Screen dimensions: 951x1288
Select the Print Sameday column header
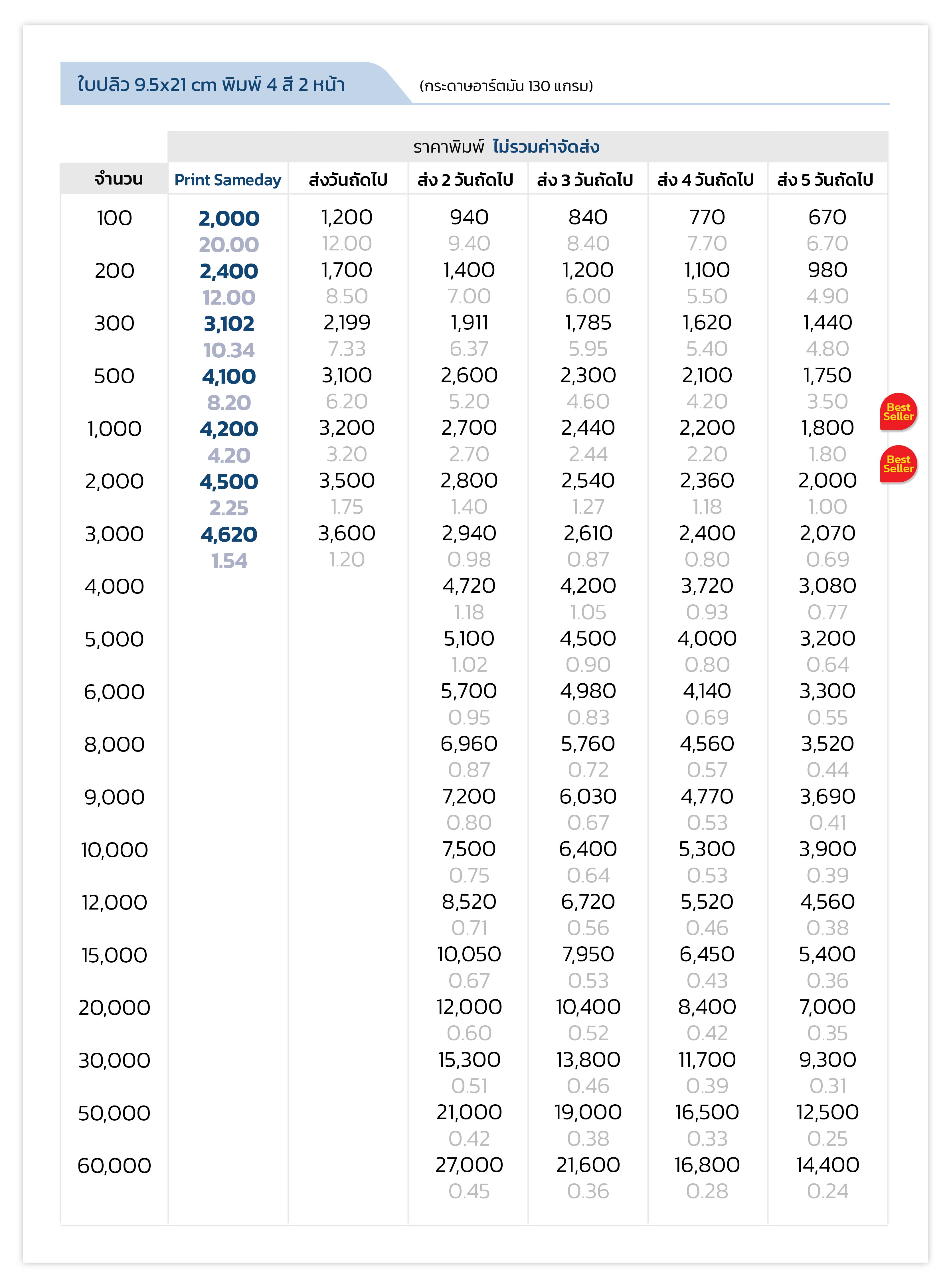click(228, 180)
